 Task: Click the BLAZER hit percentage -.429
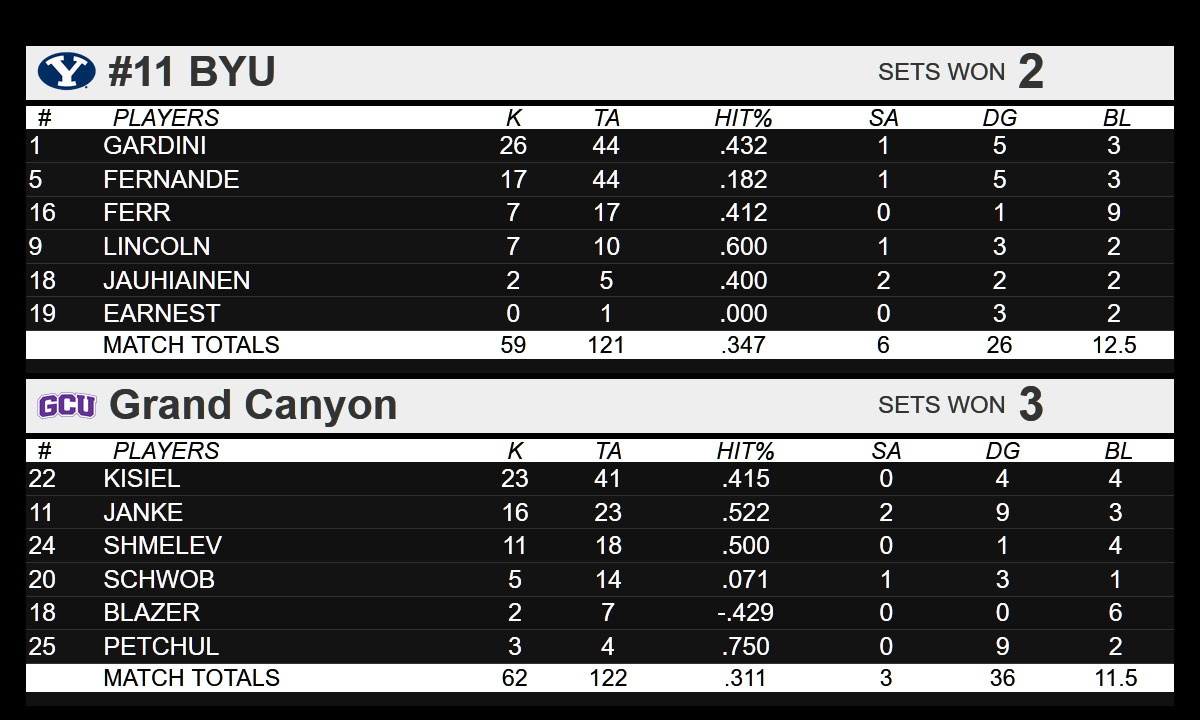pos(744,613)
